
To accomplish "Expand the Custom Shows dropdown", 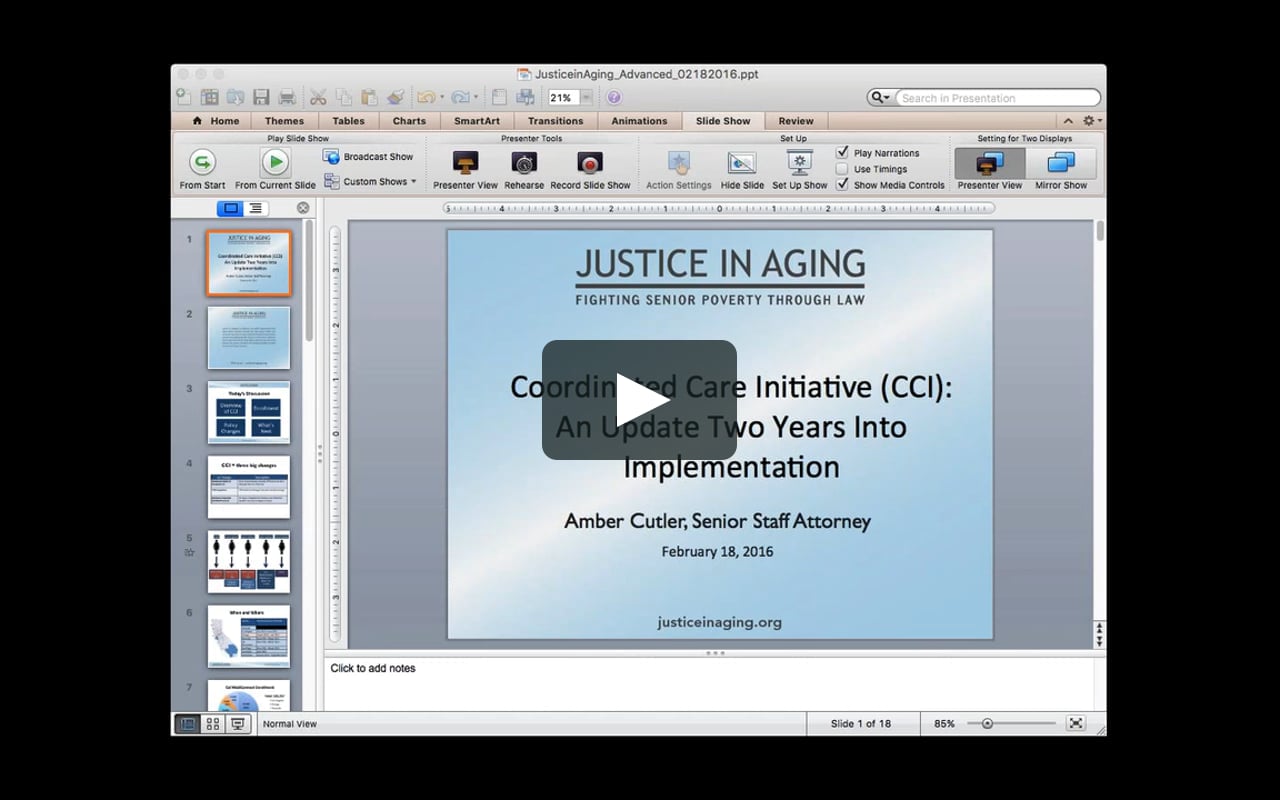I will [x=413, y=182].
